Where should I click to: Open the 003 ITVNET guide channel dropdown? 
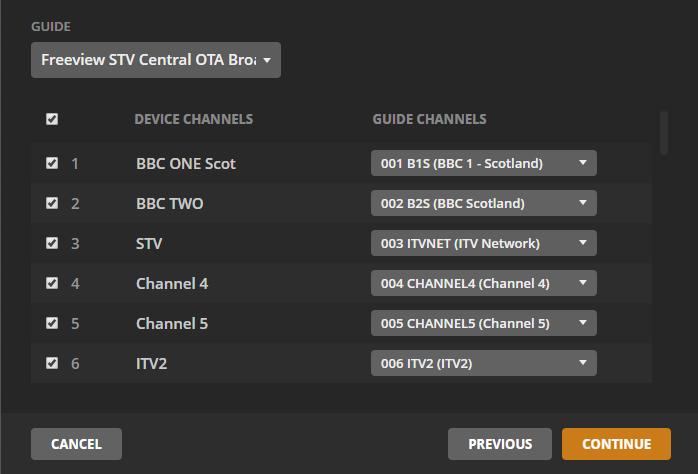tap(484, 243)
